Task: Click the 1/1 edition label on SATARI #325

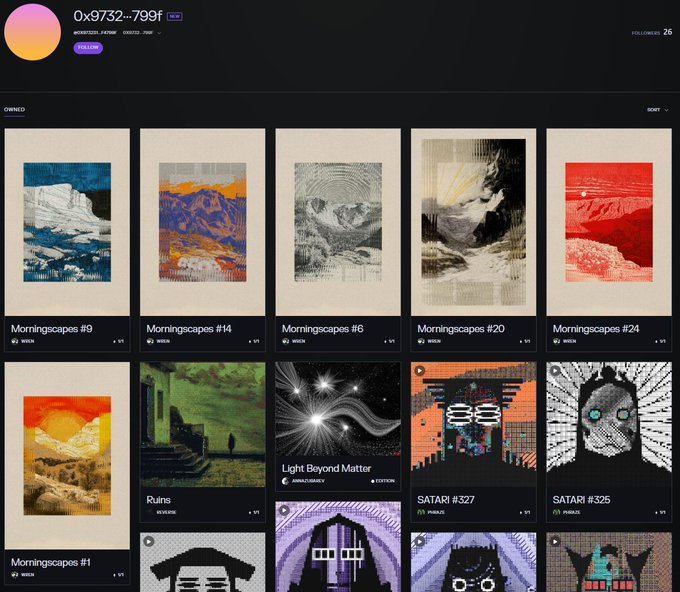Action: click(x=659, y=512)
